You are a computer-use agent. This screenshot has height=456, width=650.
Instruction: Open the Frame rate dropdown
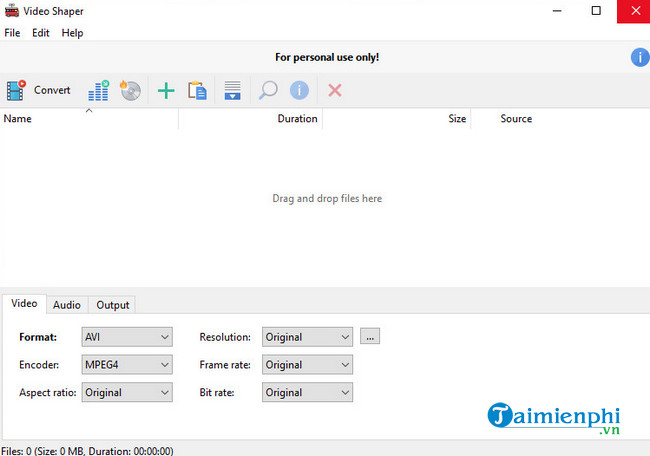307,365
